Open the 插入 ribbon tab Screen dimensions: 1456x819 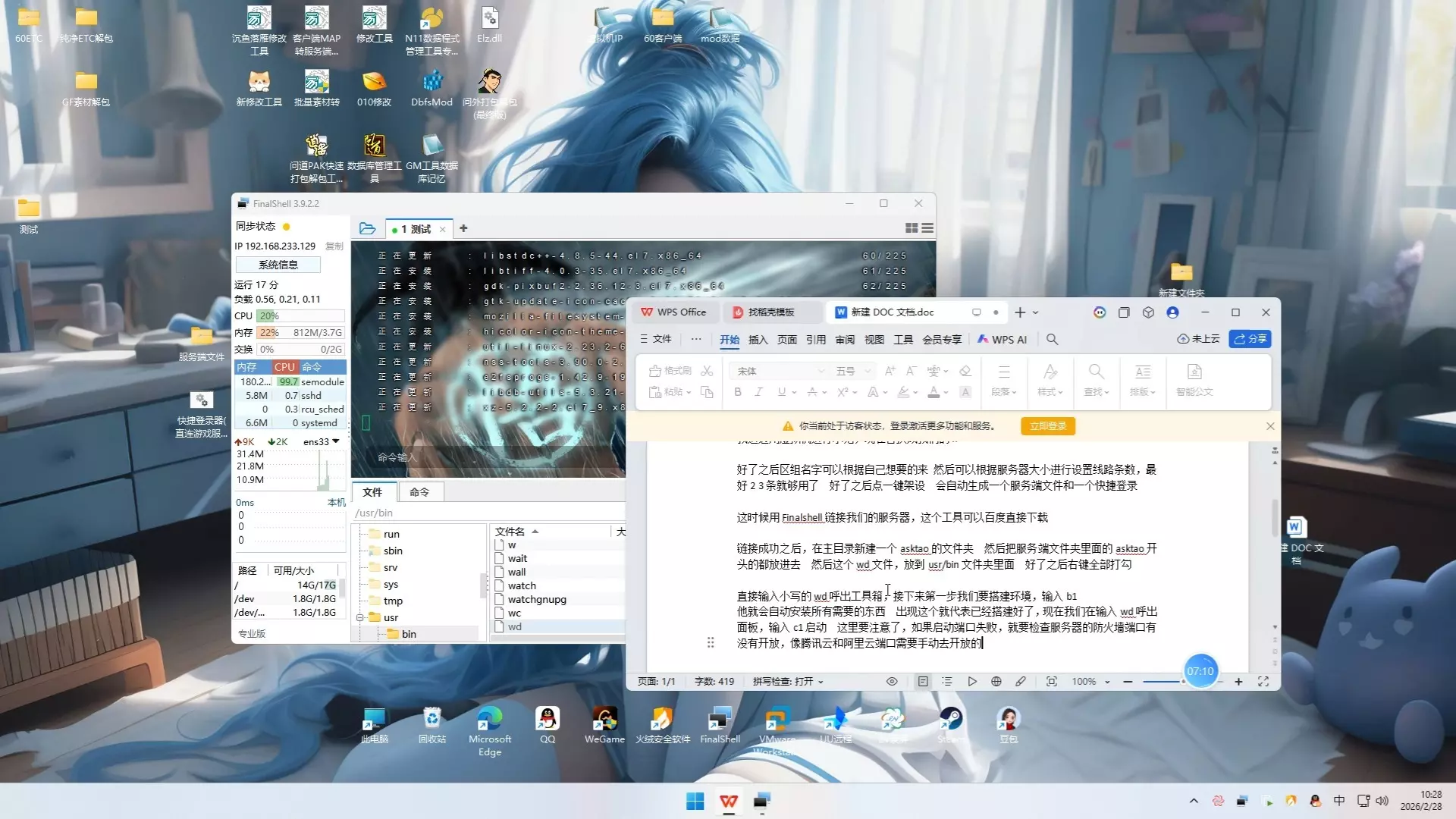(758, 340)
